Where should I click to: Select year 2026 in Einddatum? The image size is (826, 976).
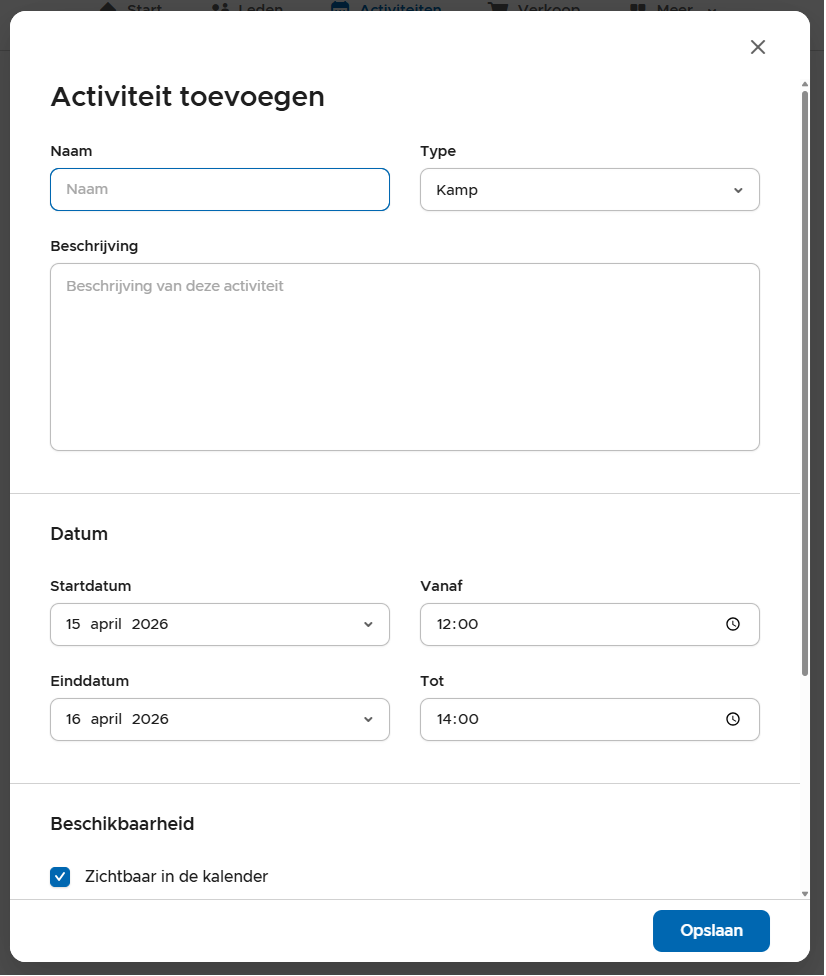point(150,719)
